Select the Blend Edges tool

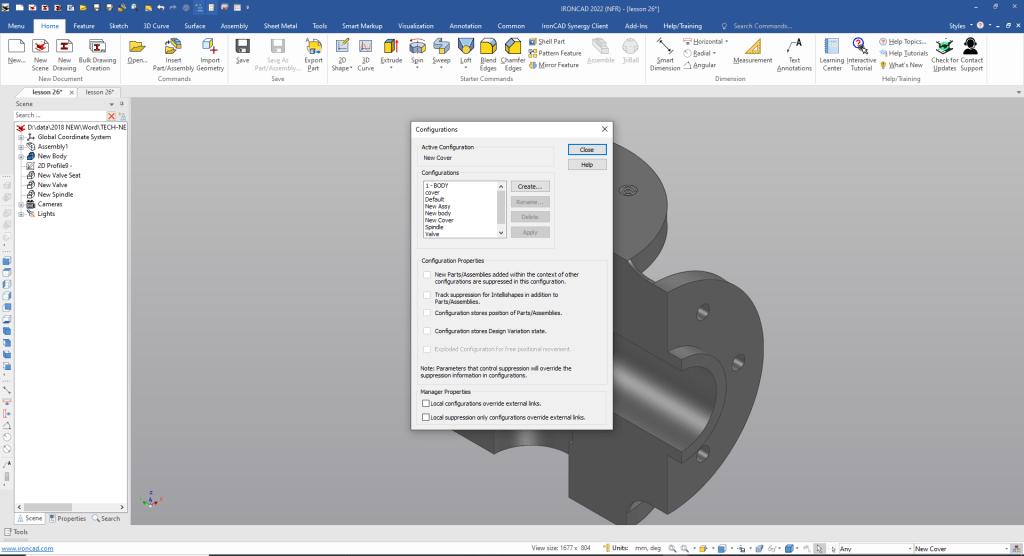[488, 46]
